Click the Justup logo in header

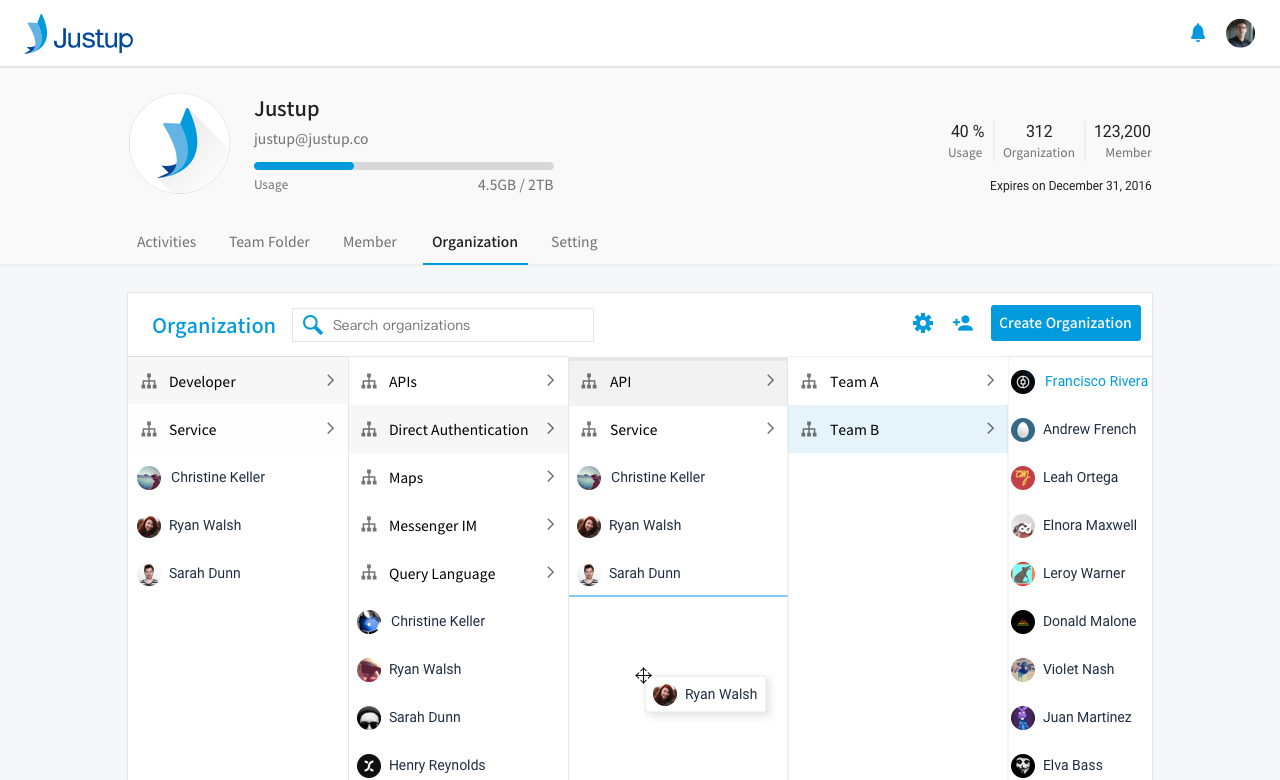point(79,35)
